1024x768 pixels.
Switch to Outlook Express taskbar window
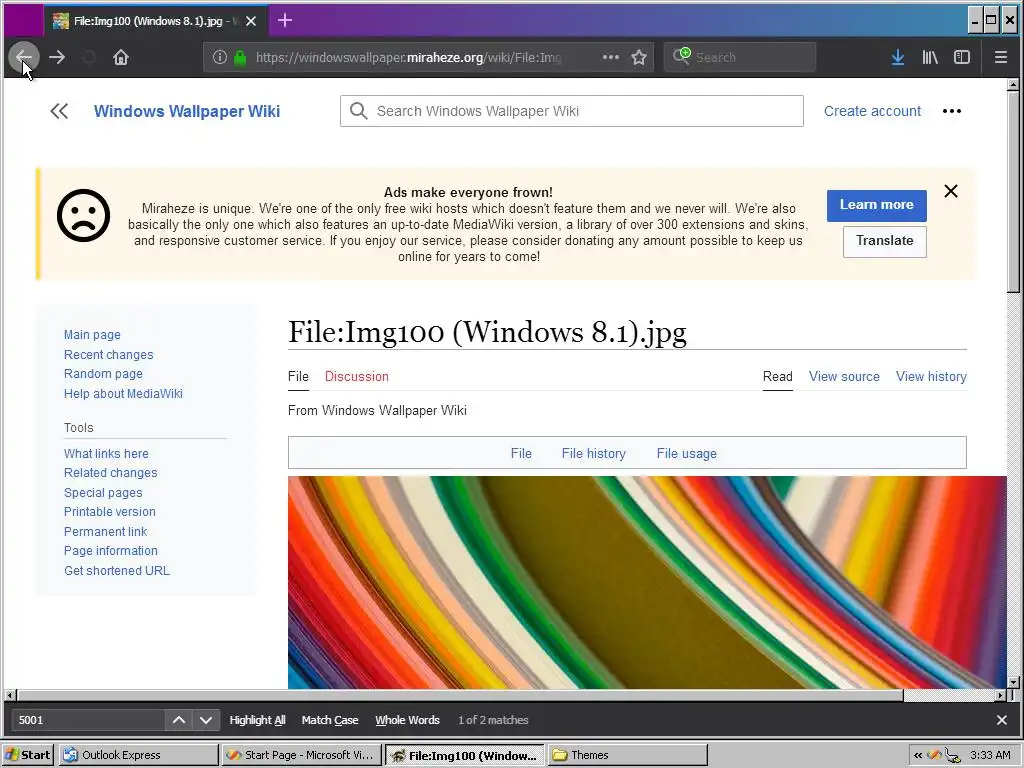(138, 755)
